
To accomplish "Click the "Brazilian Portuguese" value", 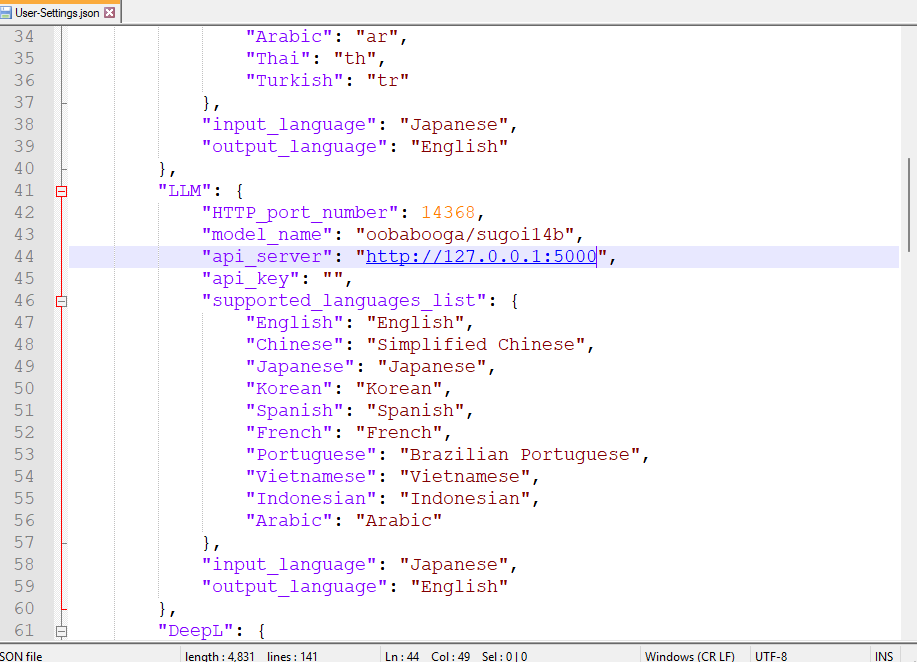I will coord(520,454).
